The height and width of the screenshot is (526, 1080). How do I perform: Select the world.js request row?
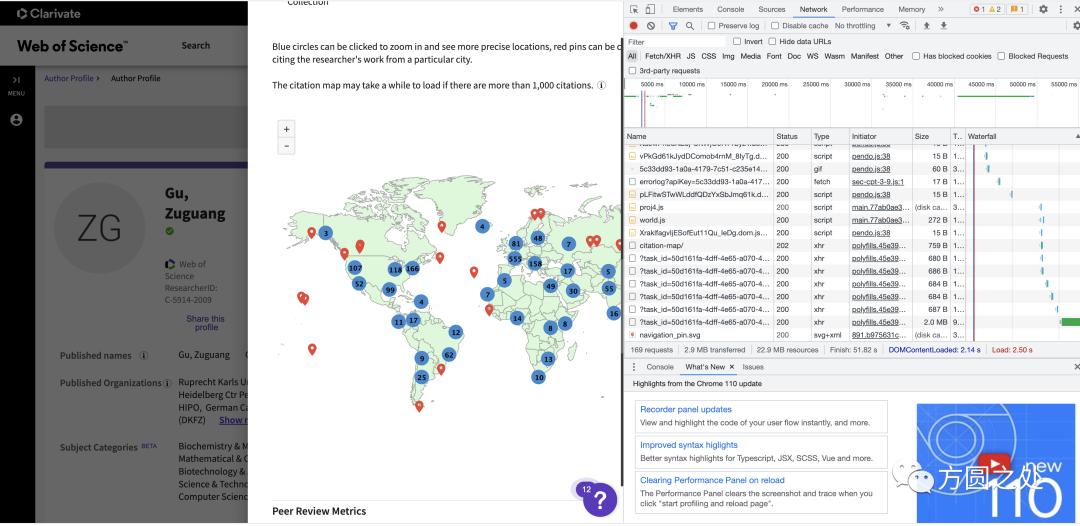(852, 220)
